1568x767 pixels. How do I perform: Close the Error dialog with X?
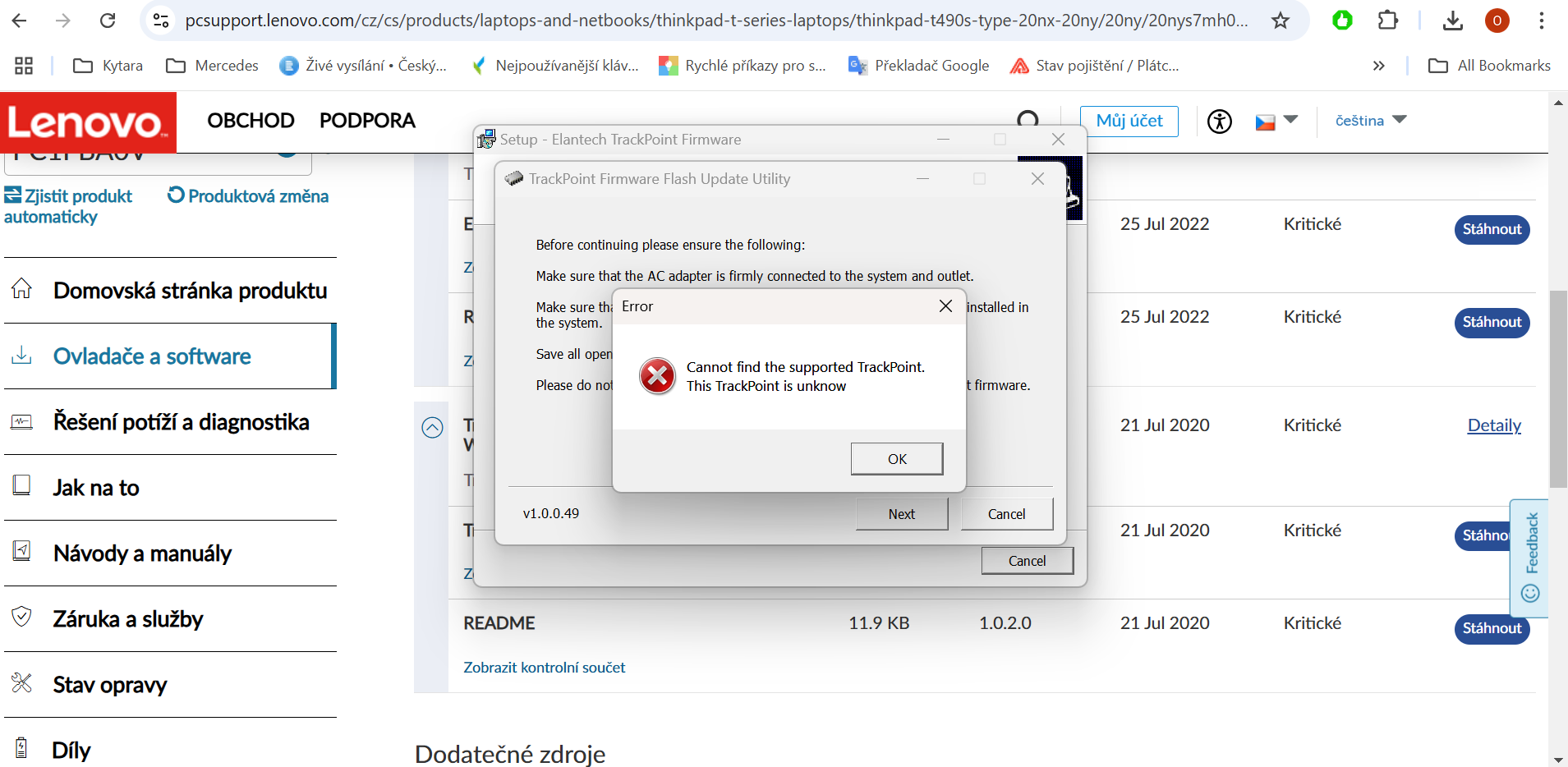[945, 306]
